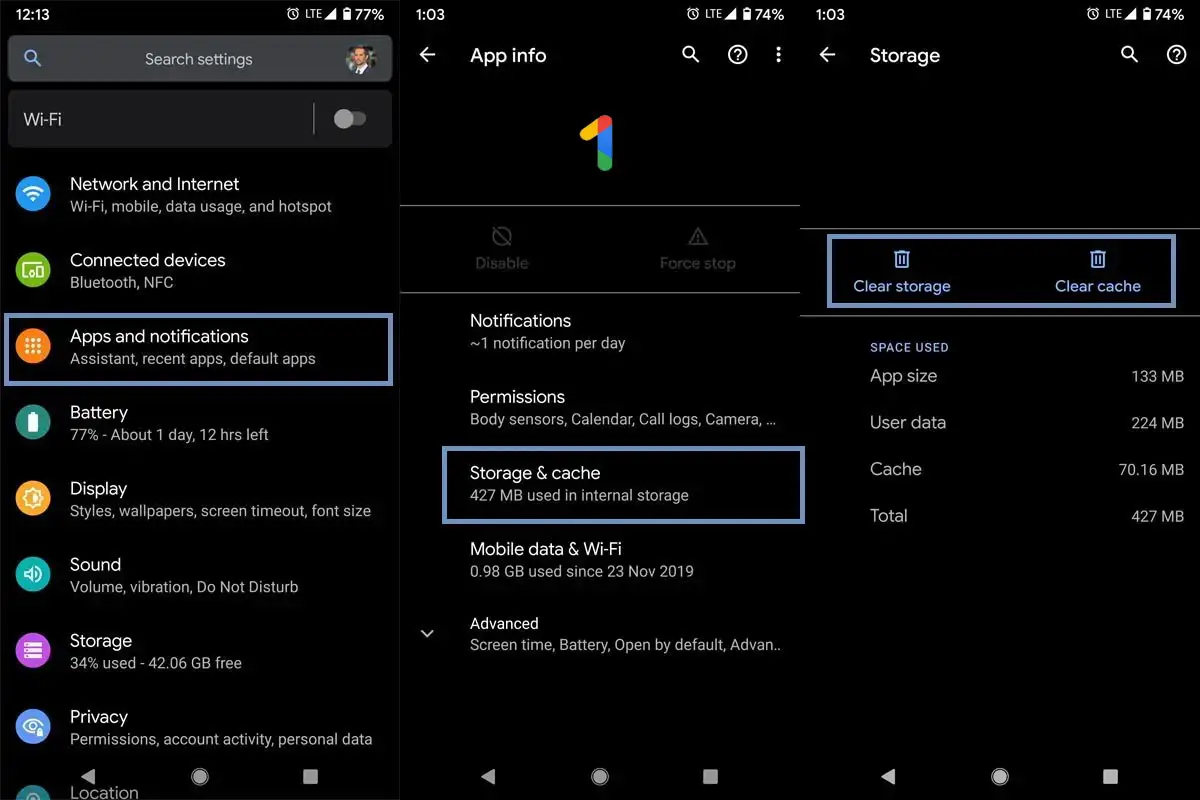Open Battery settings entry
Screen dimensions: 1200x800
[x=200, y=422]
